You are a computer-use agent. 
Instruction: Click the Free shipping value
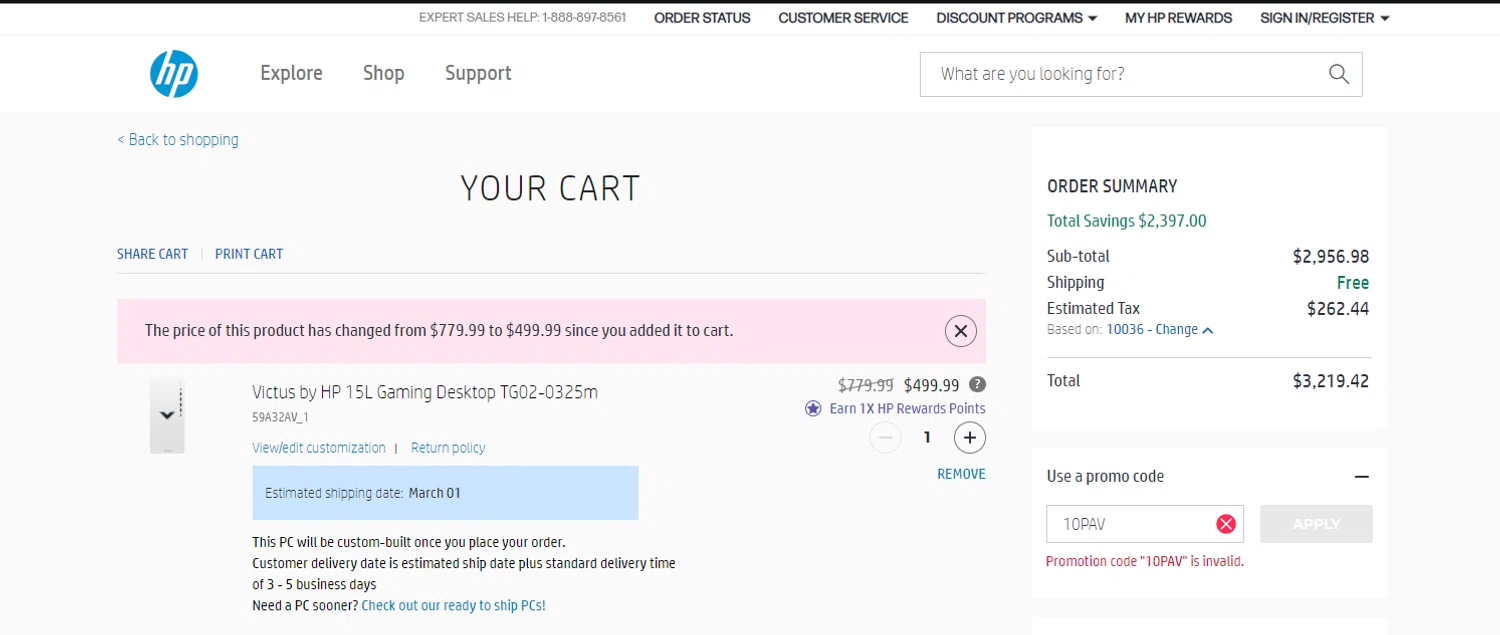coord(1352,283)
